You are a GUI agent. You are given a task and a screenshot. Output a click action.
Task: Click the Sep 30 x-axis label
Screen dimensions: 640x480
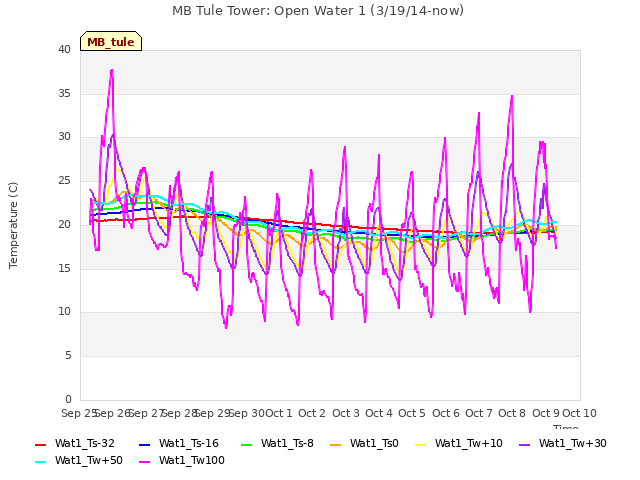247,413
